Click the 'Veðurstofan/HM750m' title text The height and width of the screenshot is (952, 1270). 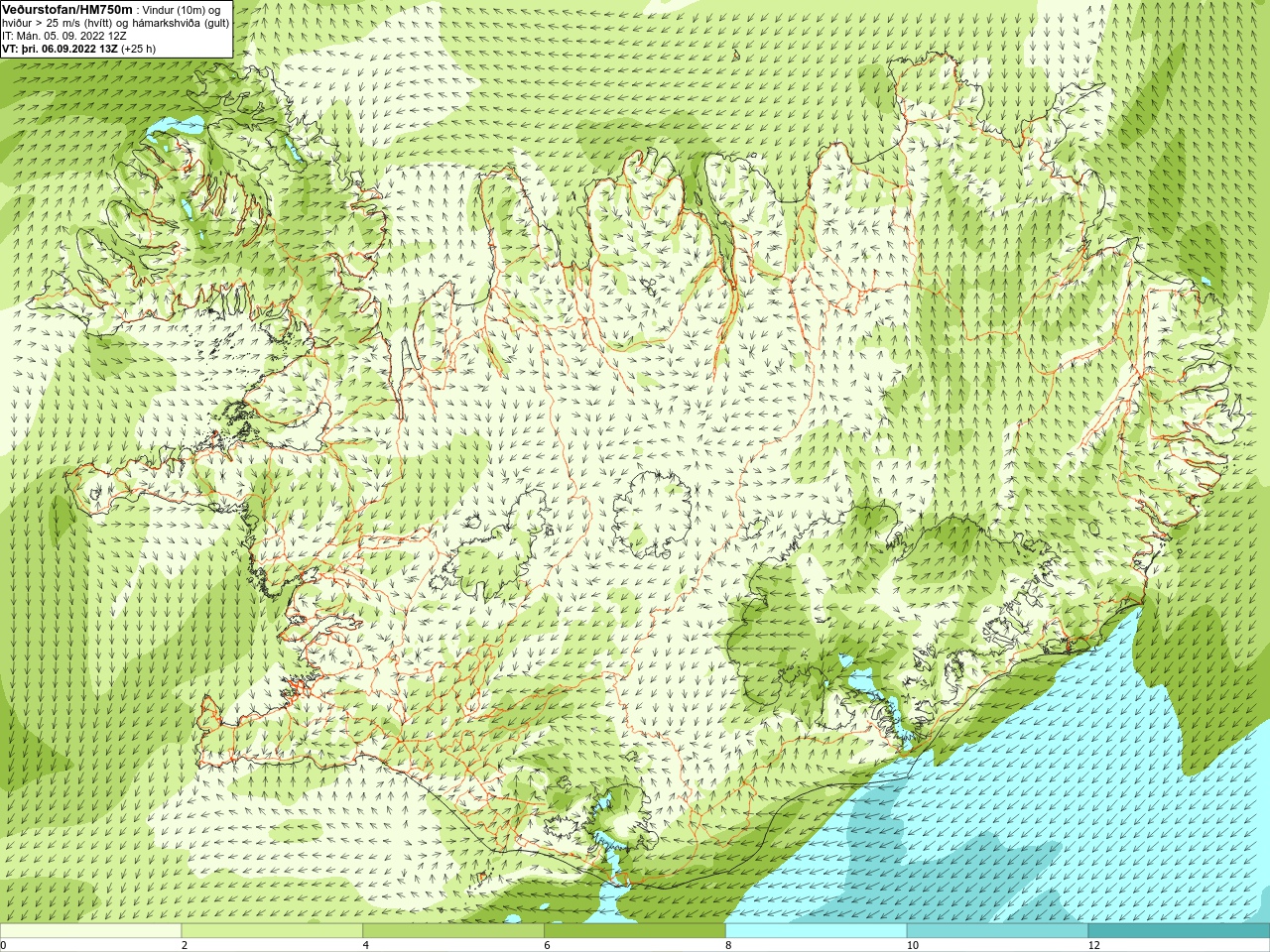66,9
